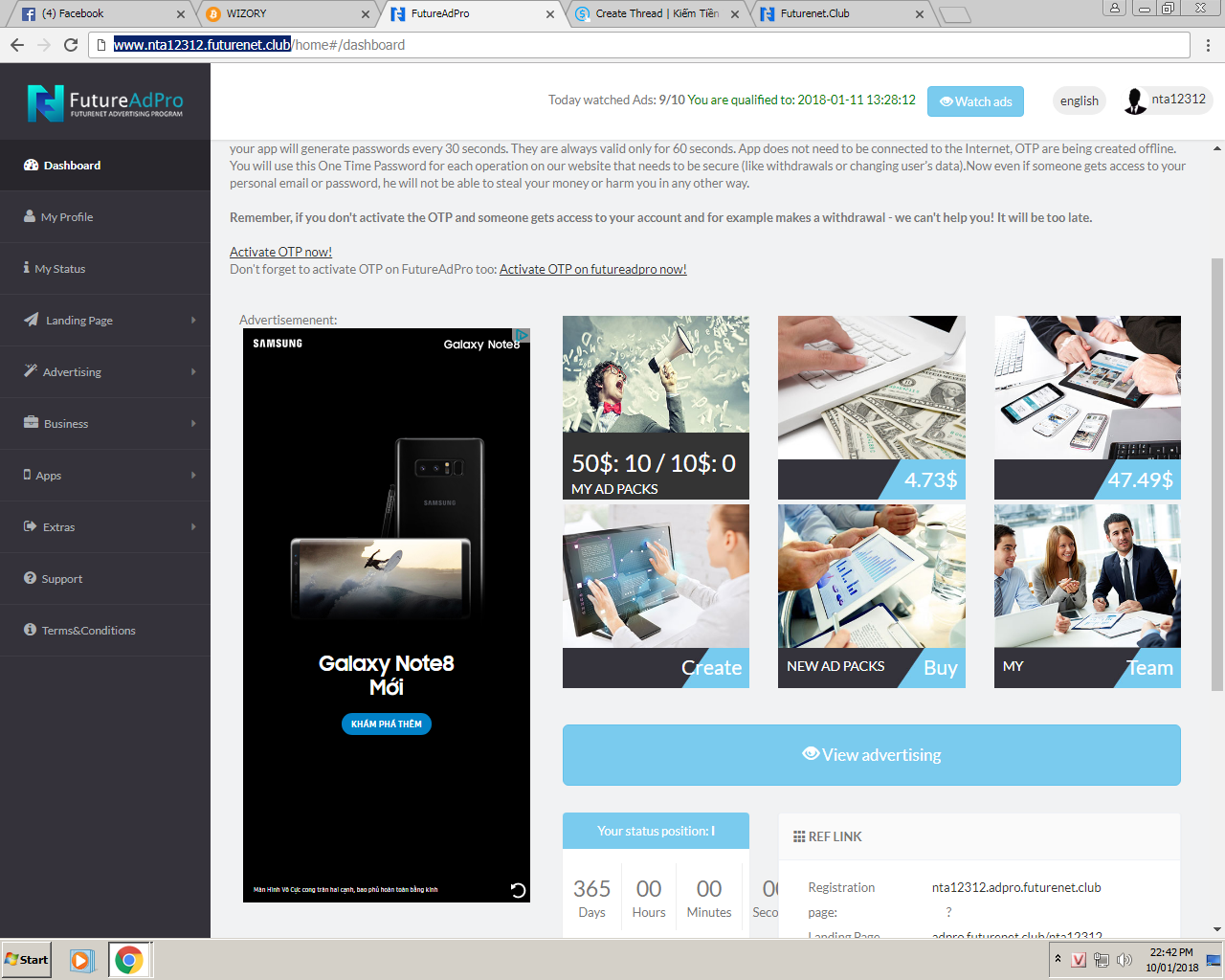Click the 'Today watched Ads: 9/10' text
This screenshot has height=980, width=1225.
coord(616,100)
